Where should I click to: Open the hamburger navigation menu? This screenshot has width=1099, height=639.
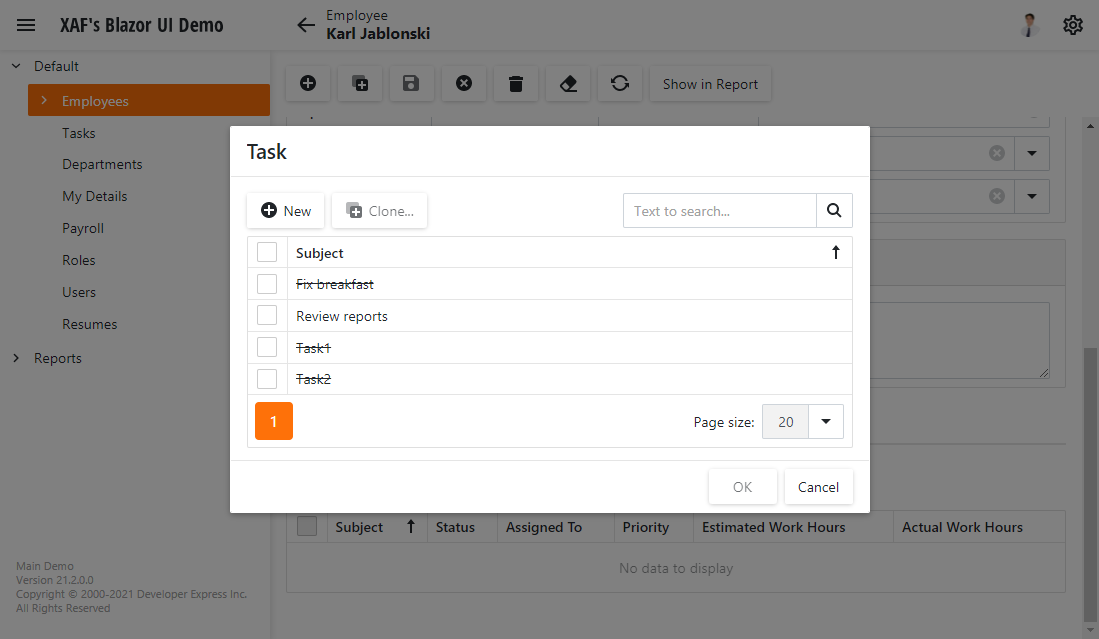pos(26,25)
